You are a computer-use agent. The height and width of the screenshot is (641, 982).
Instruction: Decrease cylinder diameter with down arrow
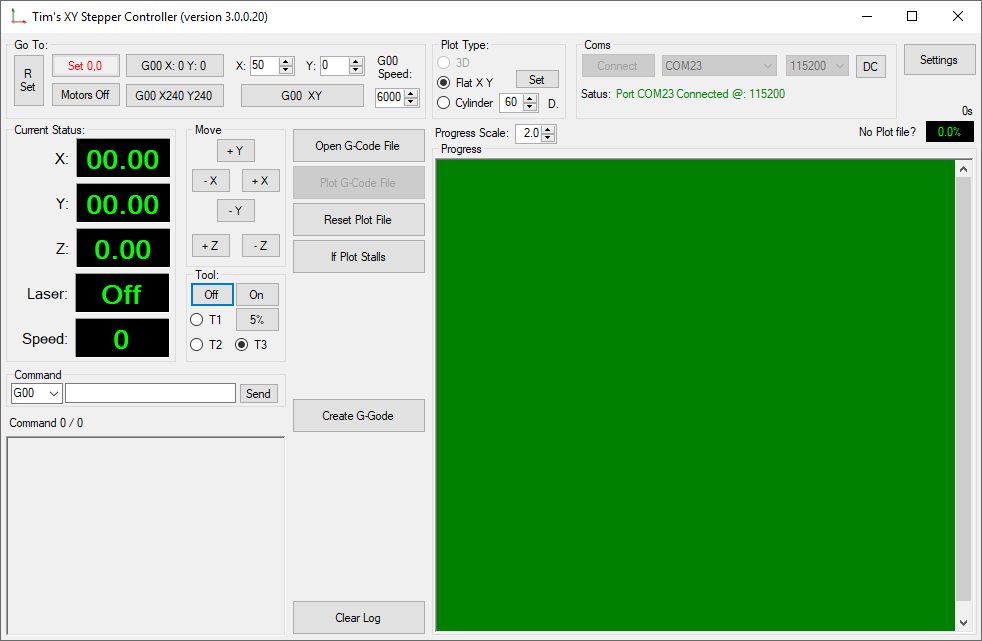pyautogui.click(x=530, y=107)
